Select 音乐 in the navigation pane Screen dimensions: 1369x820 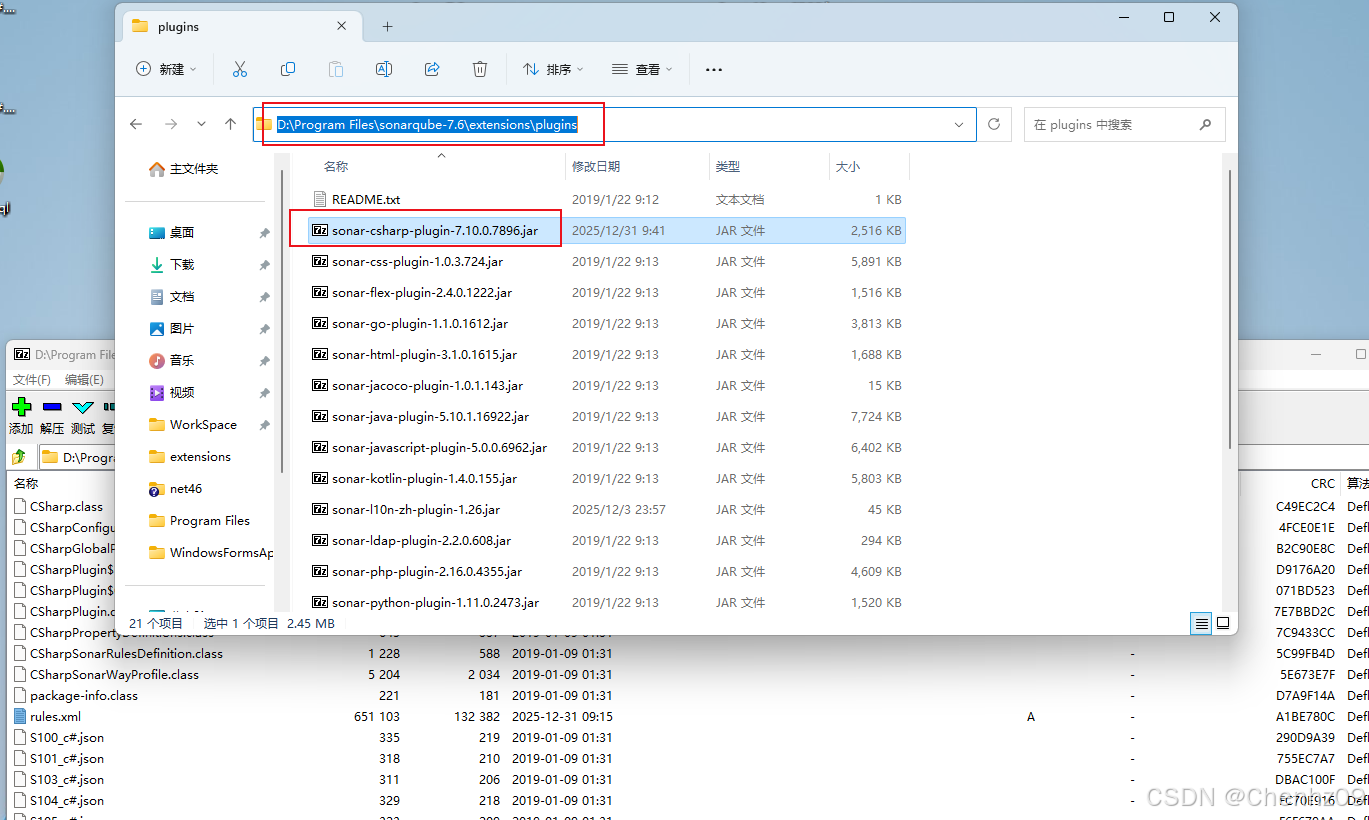point(171,361)
